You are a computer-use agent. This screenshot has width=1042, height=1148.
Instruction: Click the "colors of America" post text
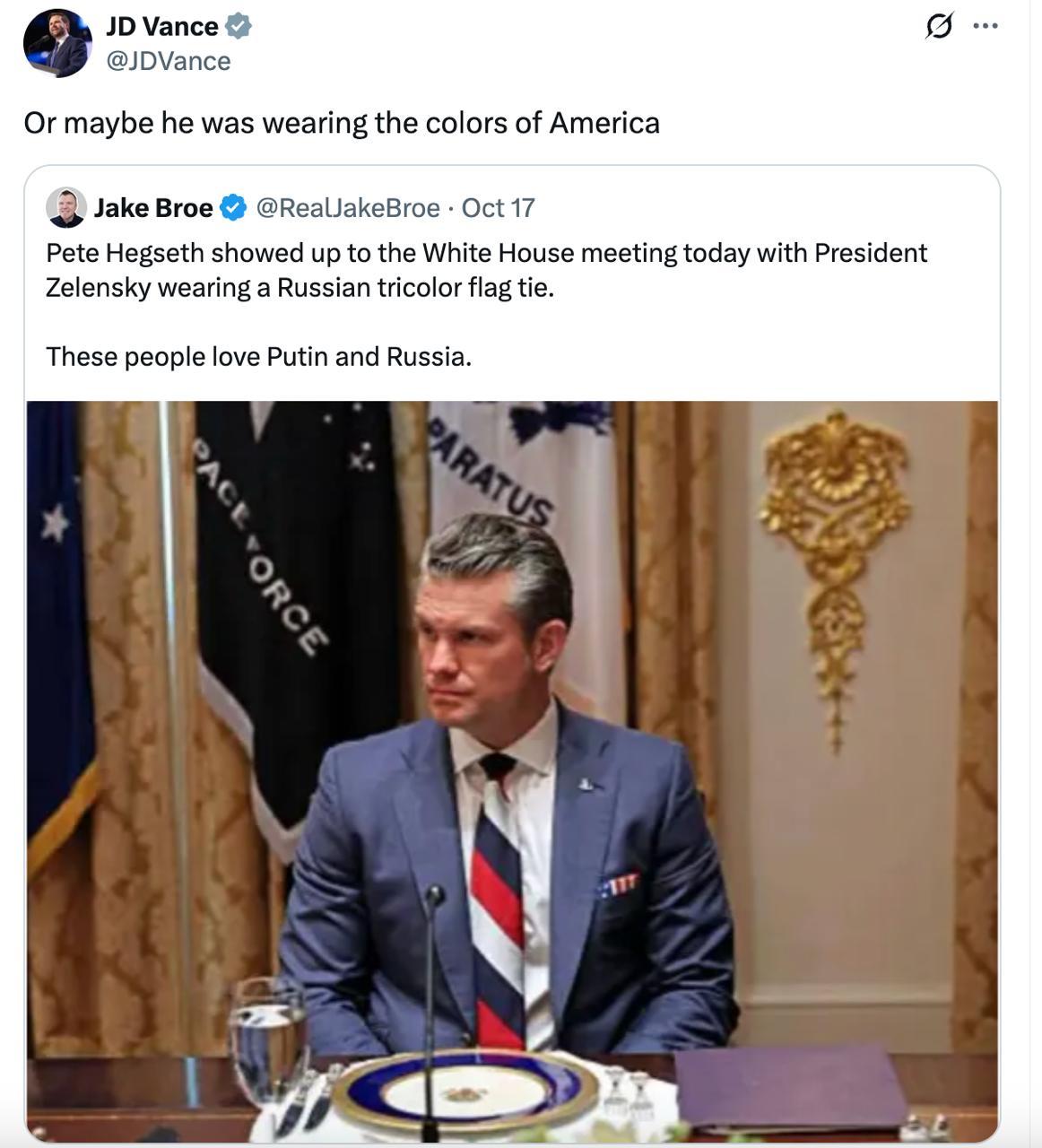(x=342, y=123)
